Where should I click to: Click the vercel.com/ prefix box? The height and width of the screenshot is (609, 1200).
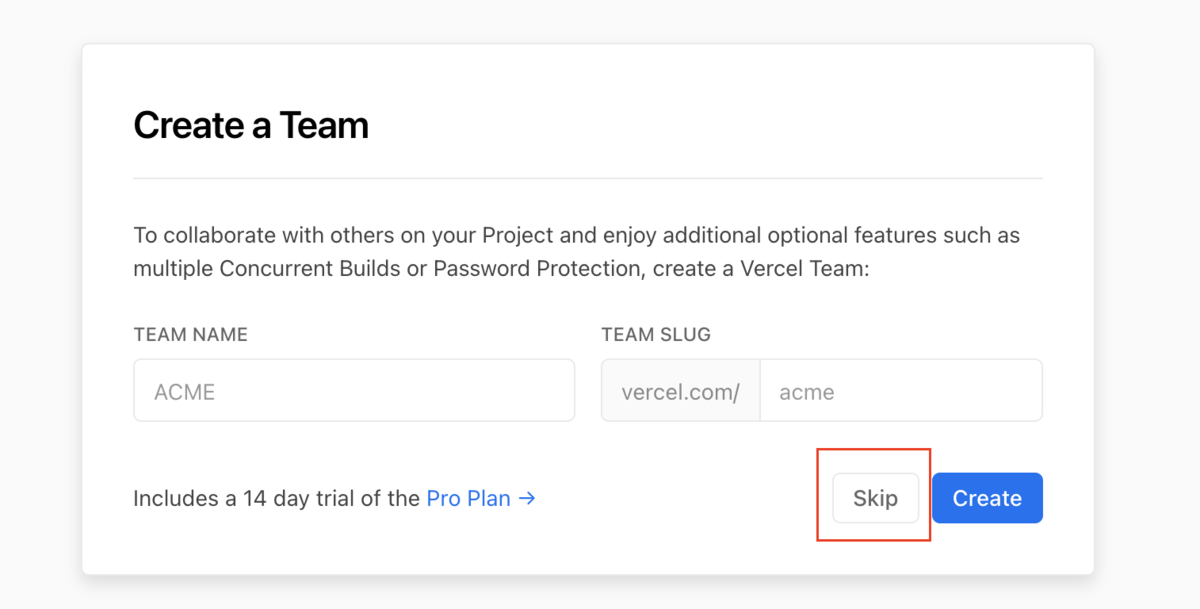click(680, 391)
